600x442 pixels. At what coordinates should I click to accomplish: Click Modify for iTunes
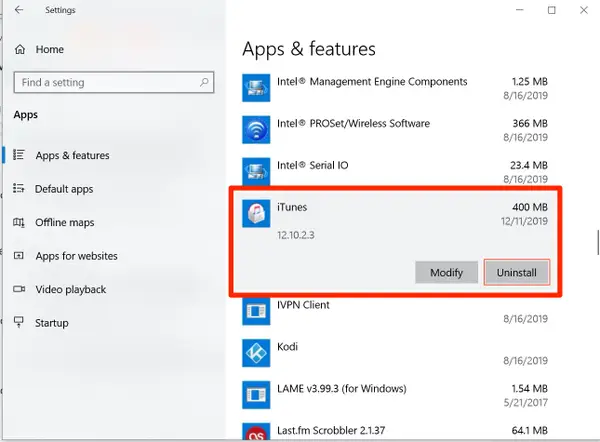point(447,272)
